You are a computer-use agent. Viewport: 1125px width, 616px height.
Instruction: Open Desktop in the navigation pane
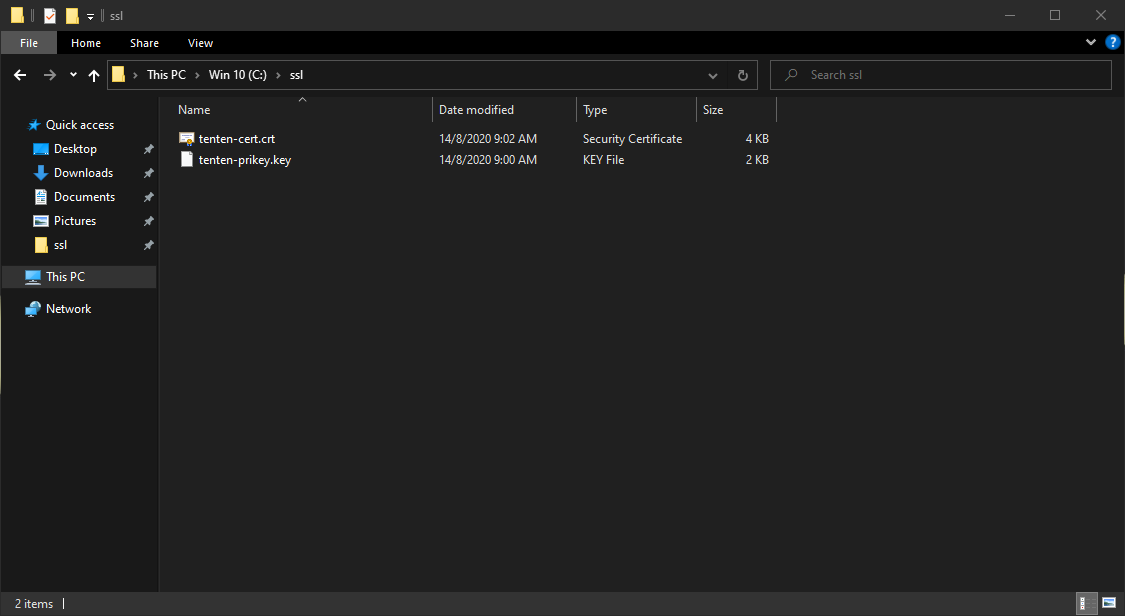coord(75,148)
